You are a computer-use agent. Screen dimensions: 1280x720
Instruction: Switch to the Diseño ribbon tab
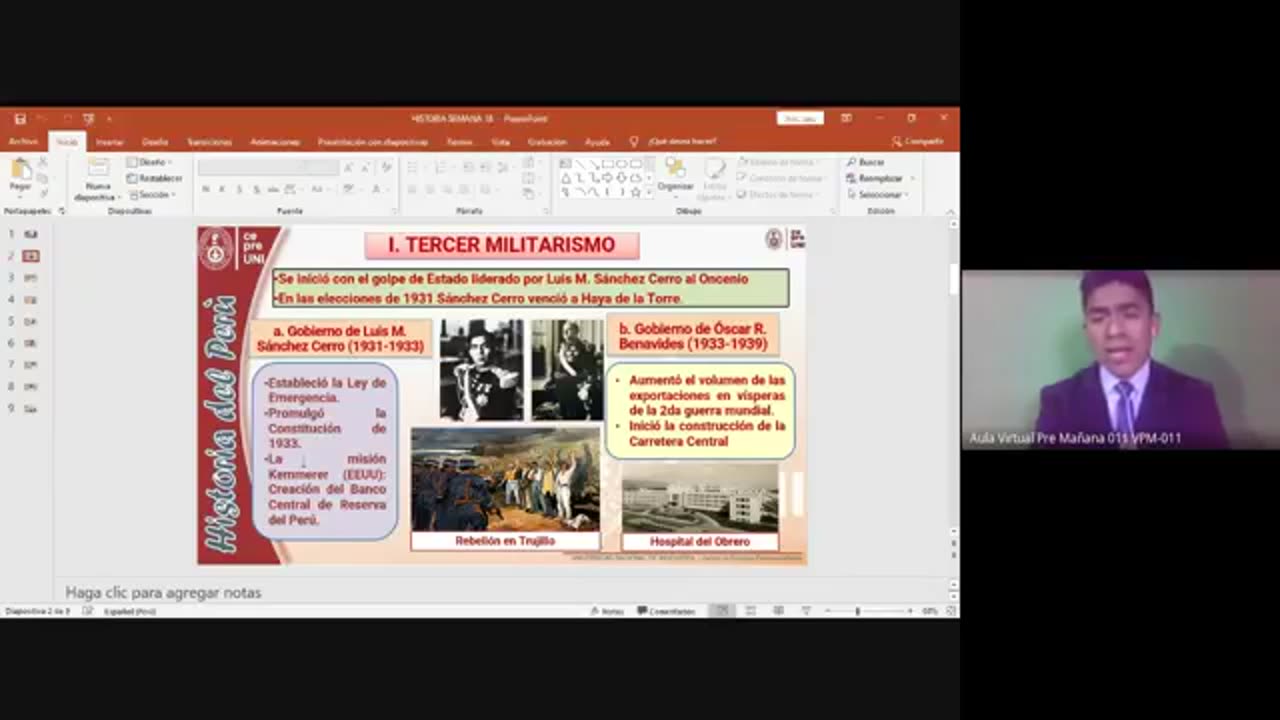155,142
